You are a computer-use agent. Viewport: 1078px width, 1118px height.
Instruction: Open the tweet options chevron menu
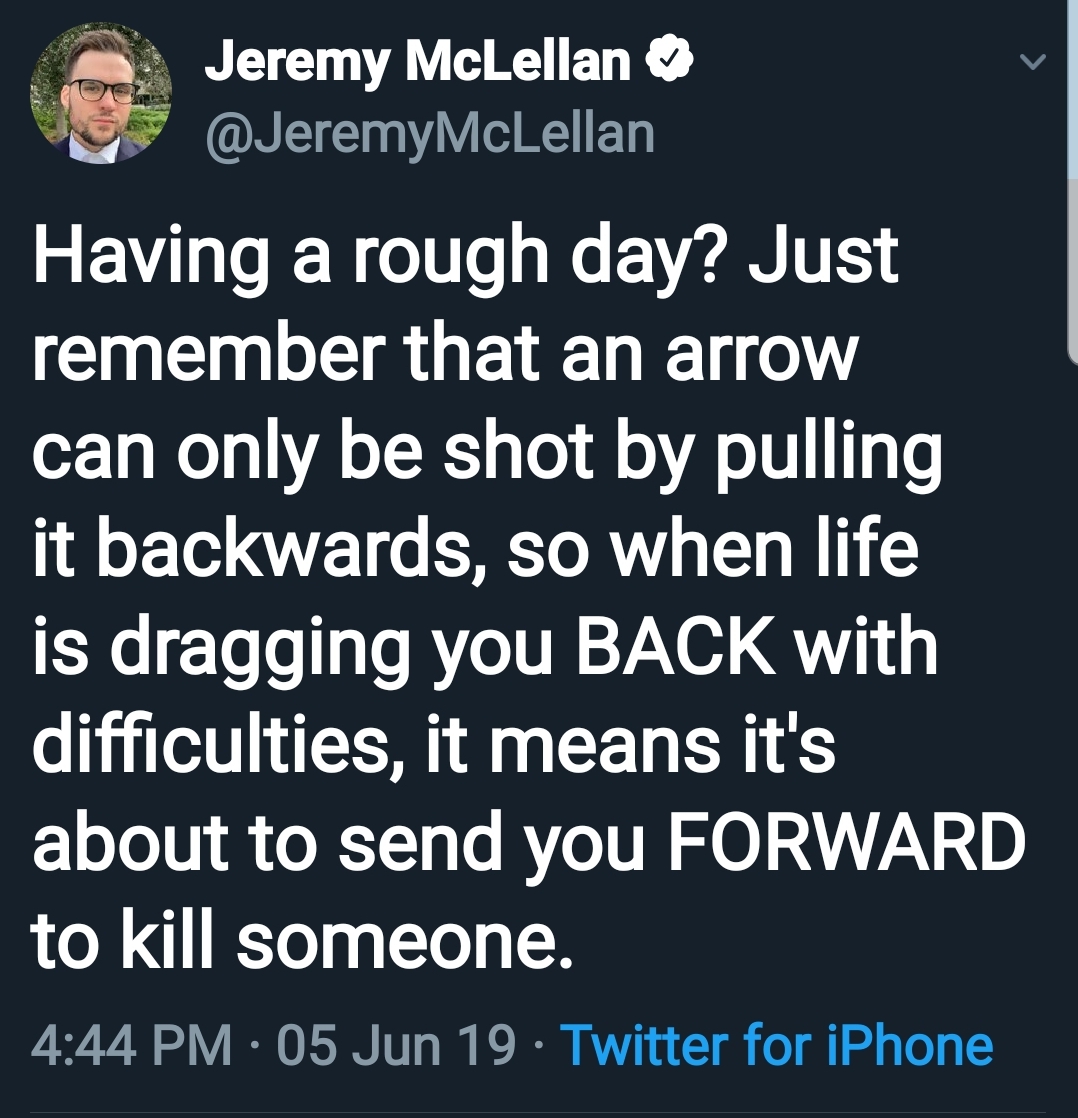coord(1032,63)
